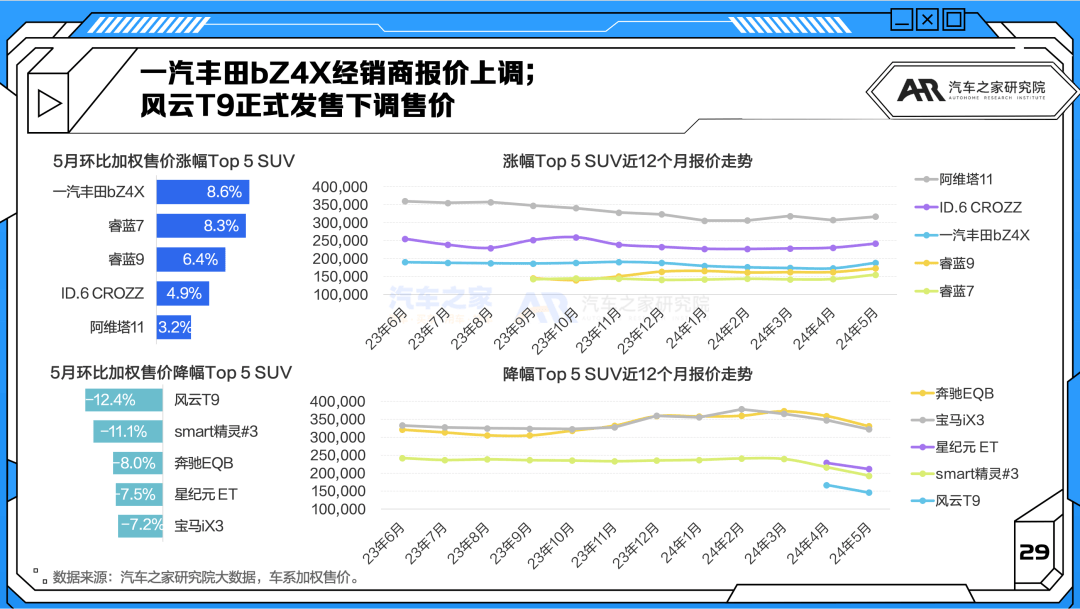1080x609 pixels.
Task: Click the 降幅Top 5 SUV近12个月报价走势 chart title
Action: click(627, 374)
